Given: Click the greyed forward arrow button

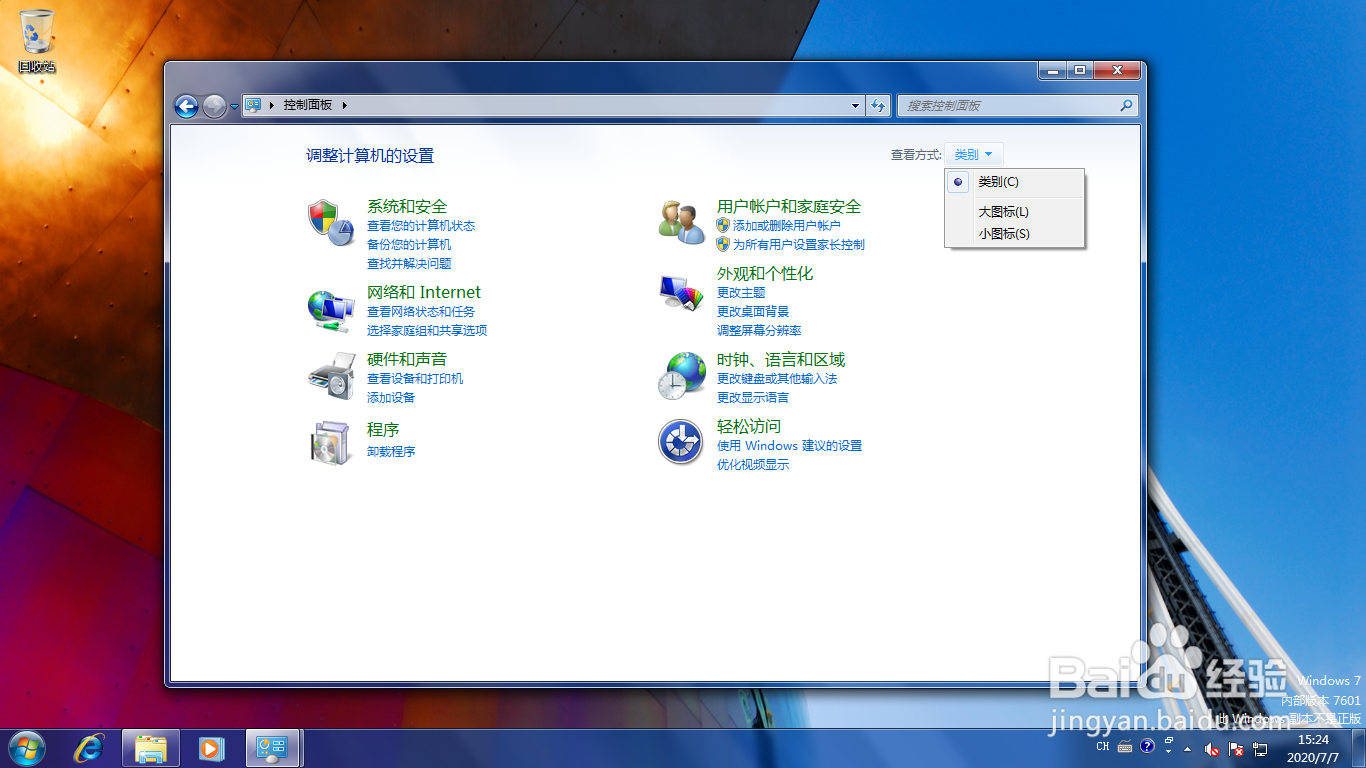Looking at the screenshot, I should pyautogui.click(x=214, y=105).
